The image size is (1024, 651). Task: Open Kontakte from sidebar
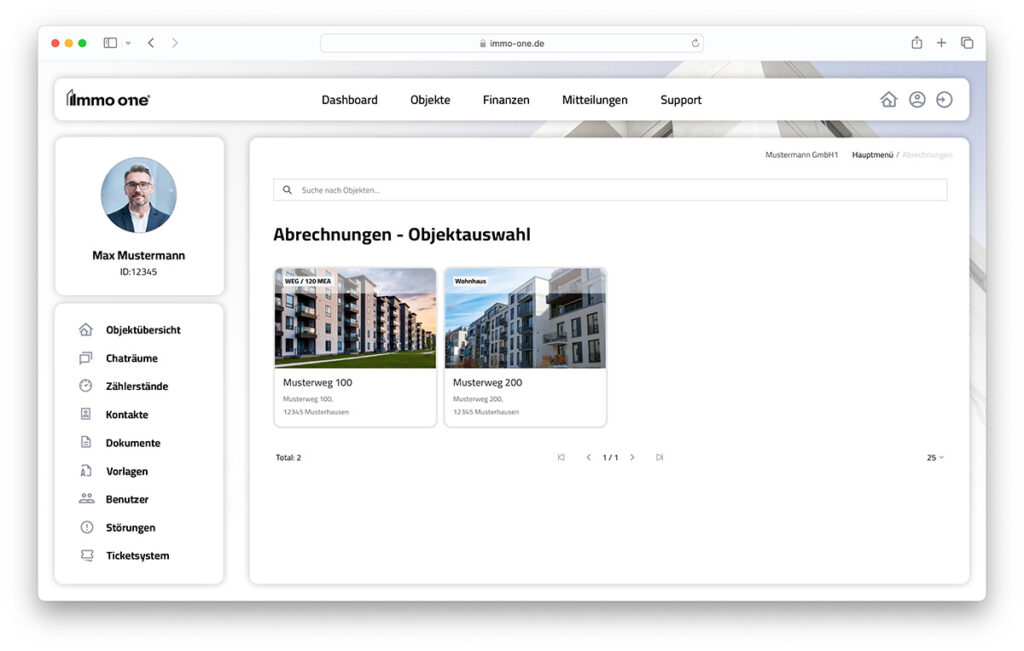pos(127,414)
